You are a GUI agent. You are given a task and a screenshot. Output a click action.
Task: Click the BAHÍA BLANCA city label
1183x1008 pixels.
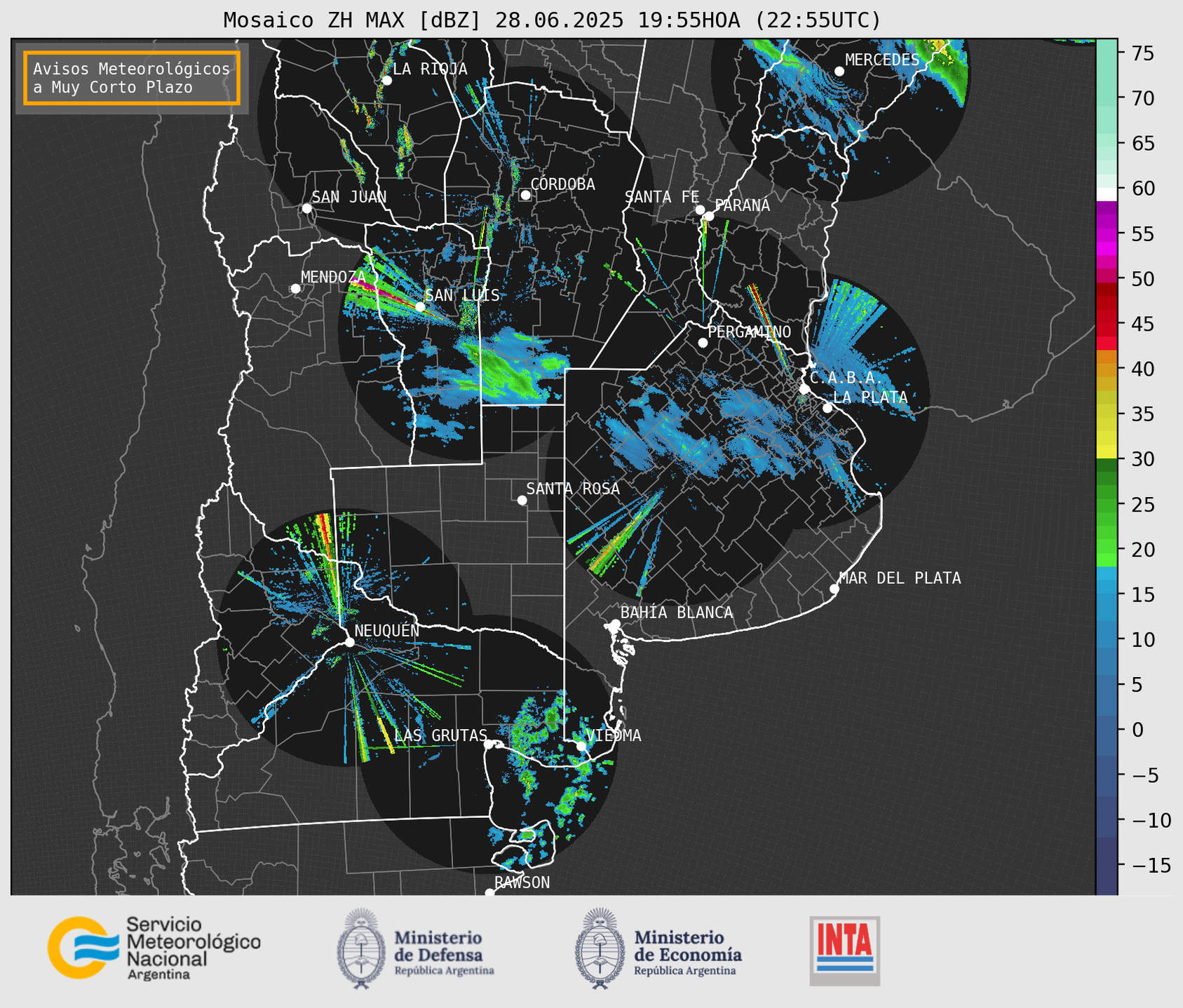[x=677, y=613]
